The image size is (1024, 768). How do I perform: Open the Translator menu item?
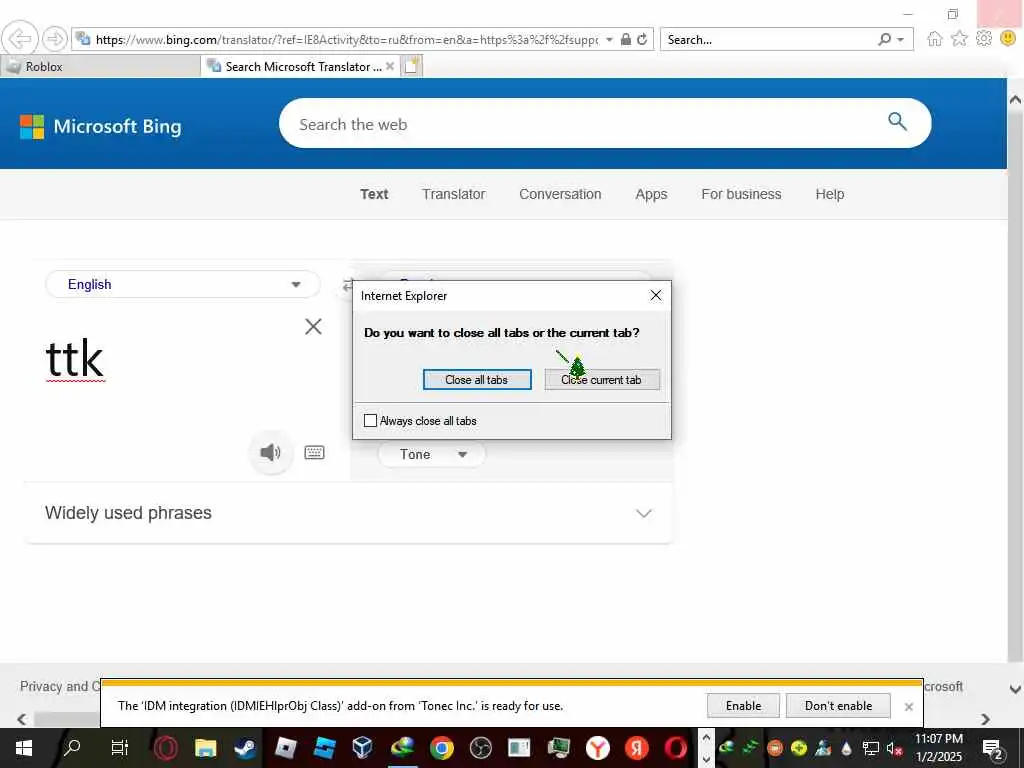click(454, 194)
